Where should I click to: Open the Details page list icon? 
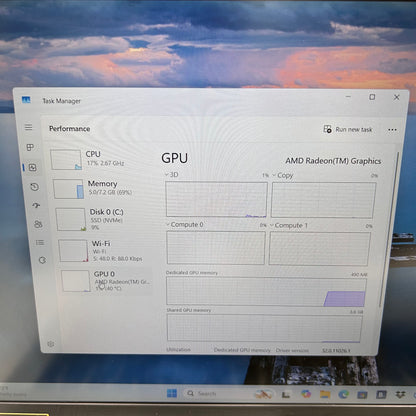40,242
